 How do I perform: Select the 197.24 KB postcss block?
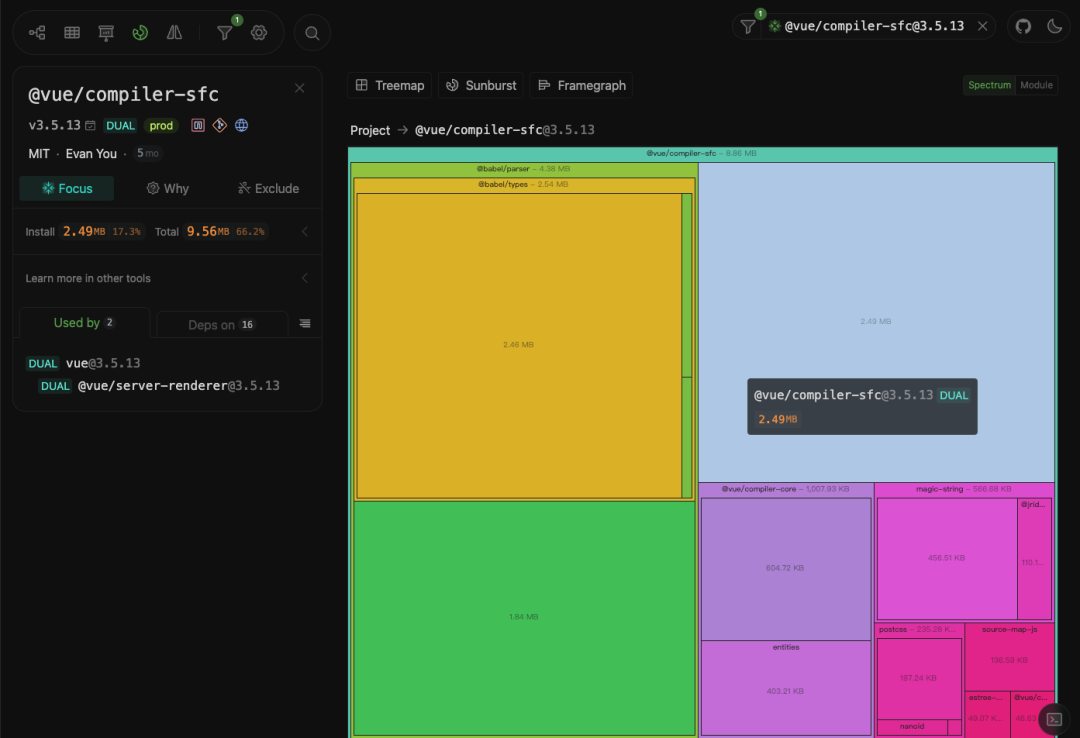click(919, 679)
